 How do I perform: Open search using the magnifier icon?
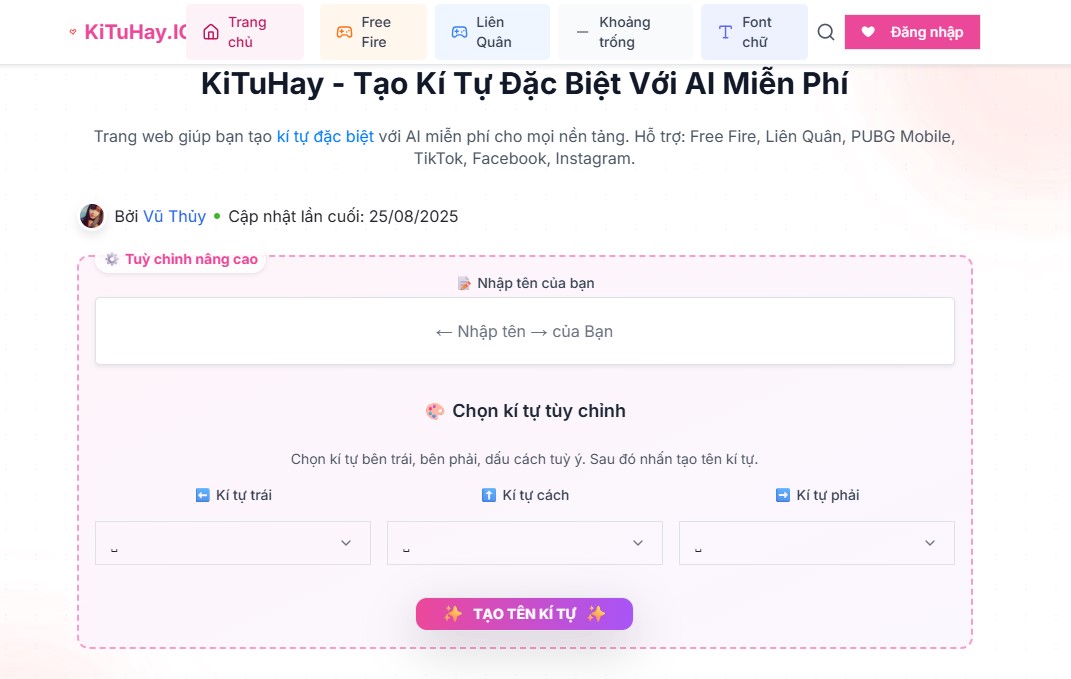[825, 32]
